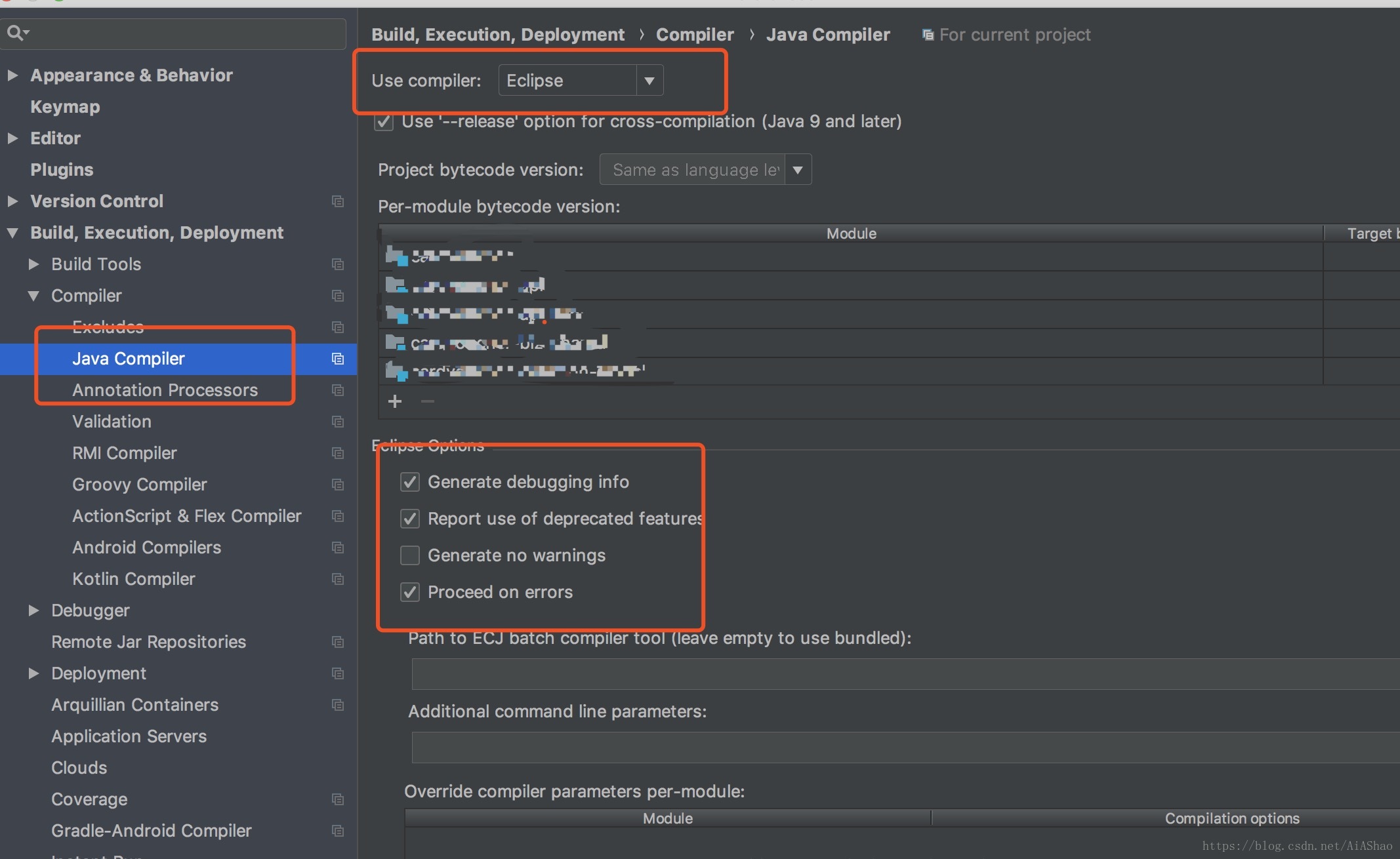
Task: Open Coverage settings page
Action: [x=89, y=799]
